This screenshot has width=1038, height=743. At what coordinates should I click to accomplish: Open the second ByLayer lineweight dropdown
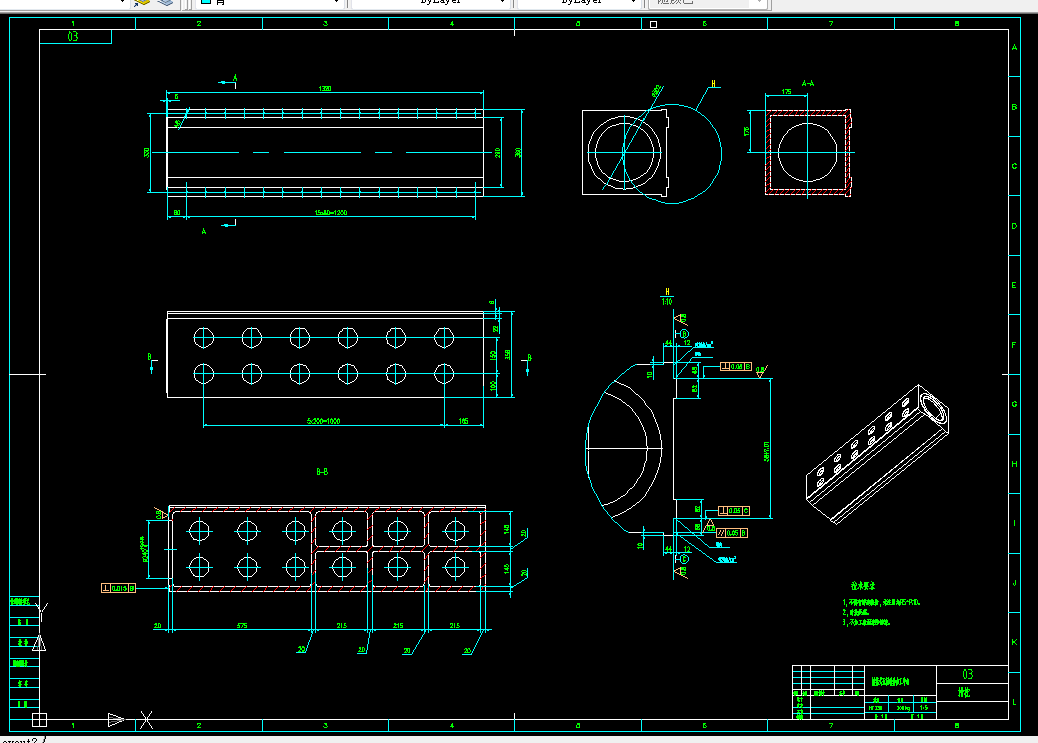tap(578, 3)
